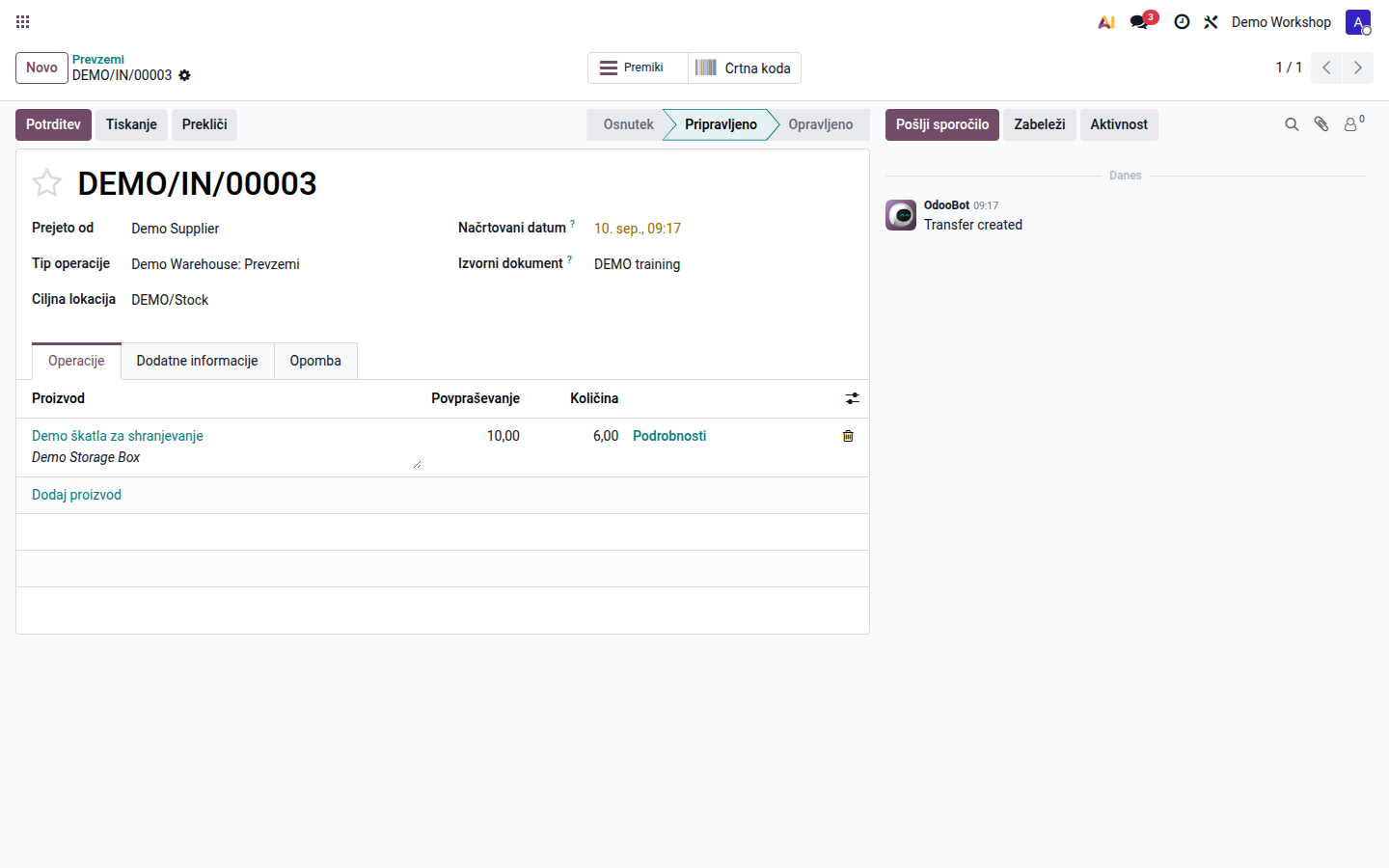Open Podrobnosti for the product line
This screenshot has height=868, width=1389.
[x=669, y=436]
